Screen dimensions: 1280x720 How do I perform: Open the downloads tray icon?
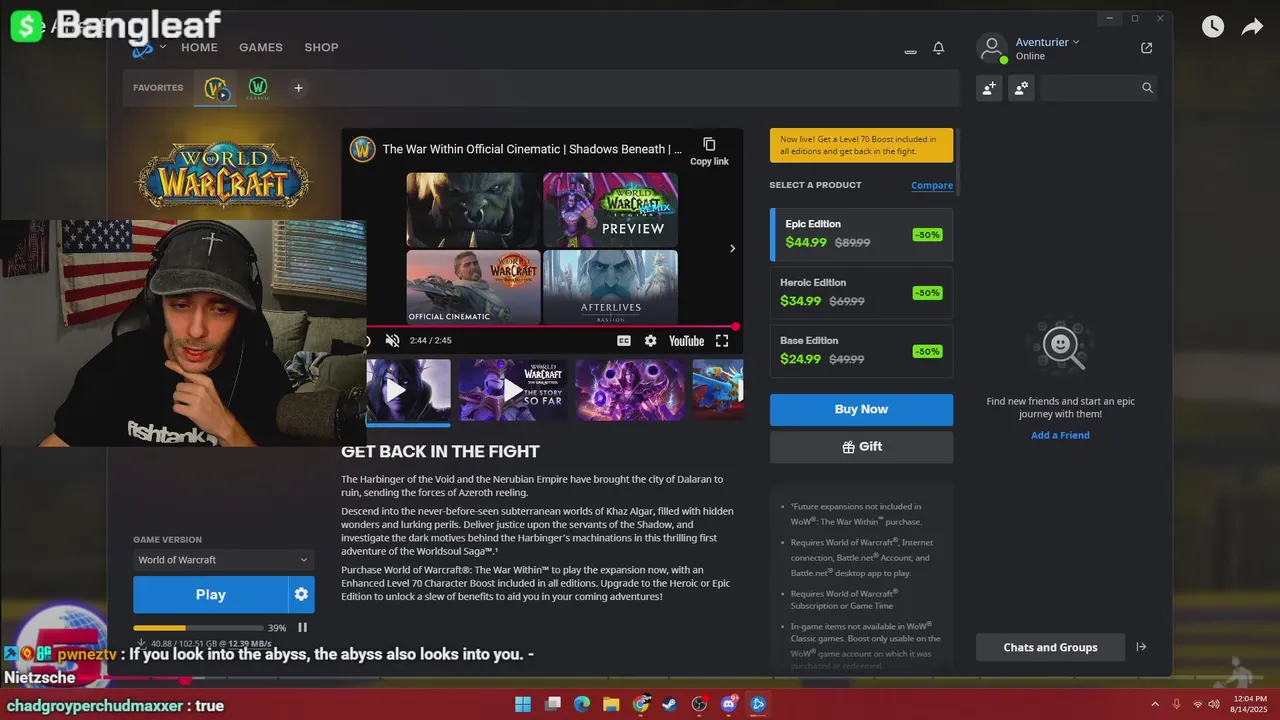tap(910, 50)
